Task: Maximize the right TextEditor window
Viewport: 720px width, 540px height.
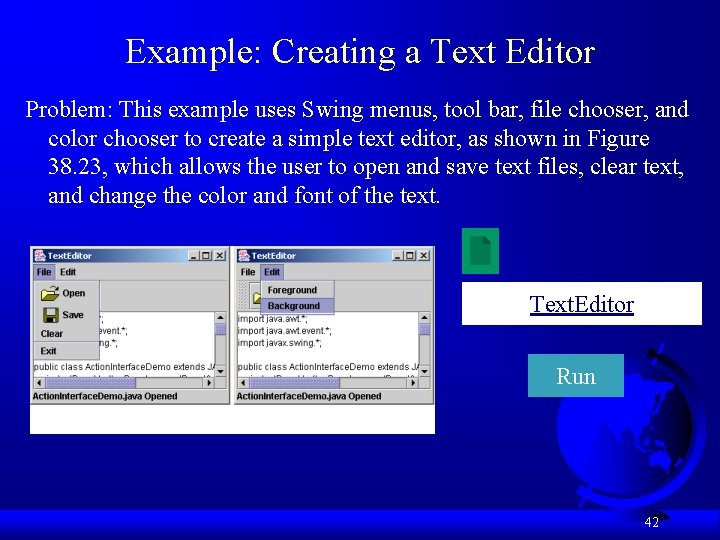Action: [409, 256]
